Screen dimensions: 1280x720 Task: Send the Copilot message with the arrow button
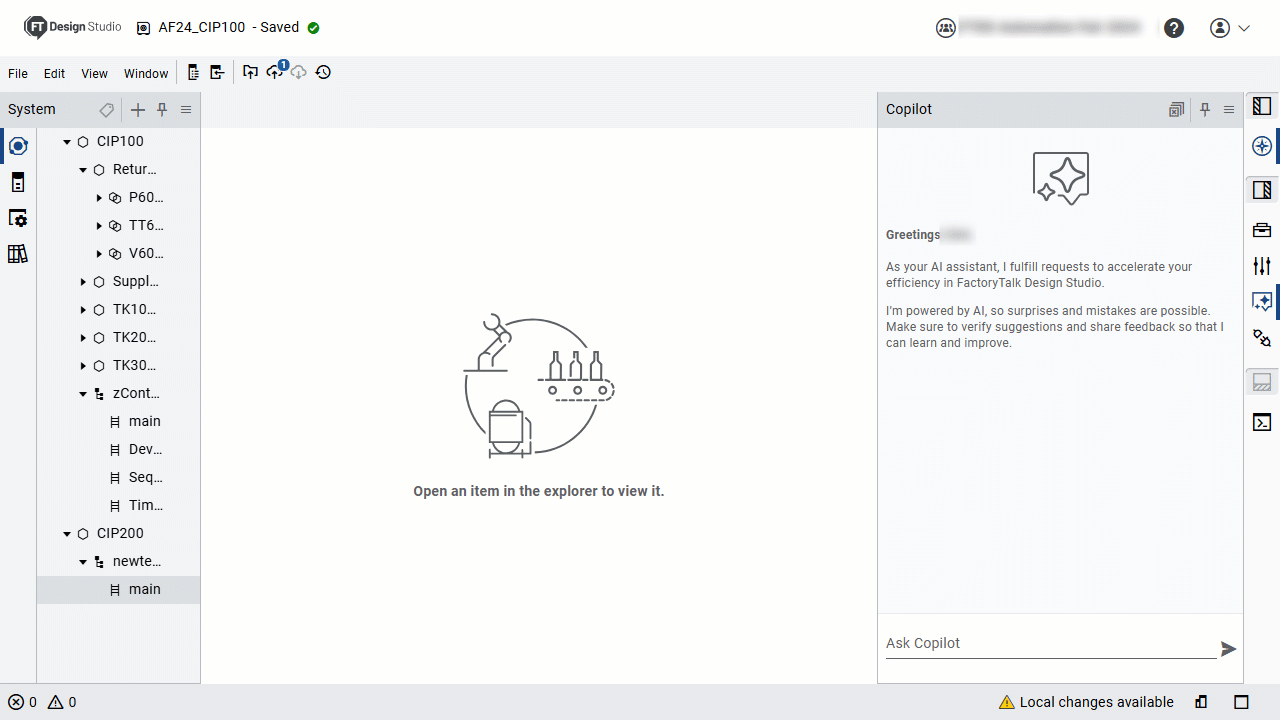click(x=1229, y=648)
